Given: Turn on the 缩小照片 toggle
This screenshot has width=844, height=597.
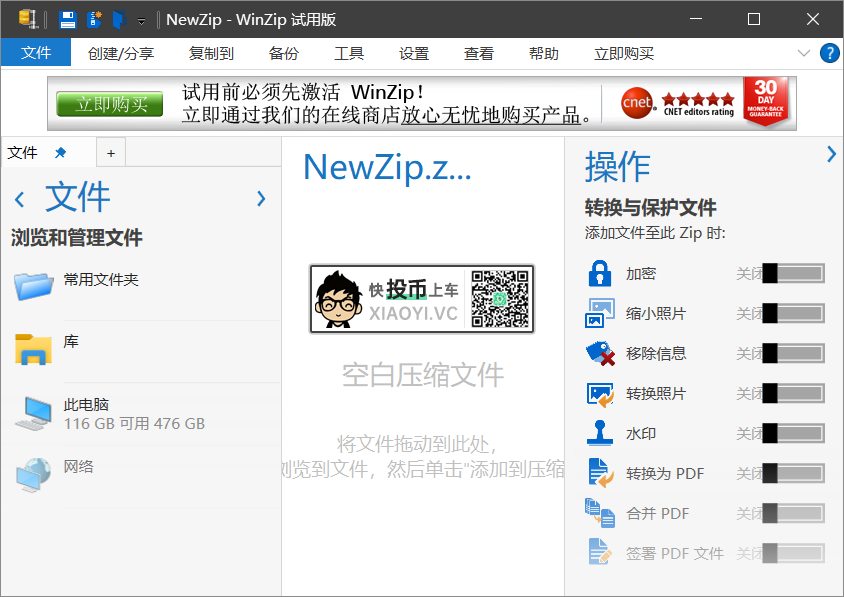Looking at the screenshot, I should [x=793, y=313].
